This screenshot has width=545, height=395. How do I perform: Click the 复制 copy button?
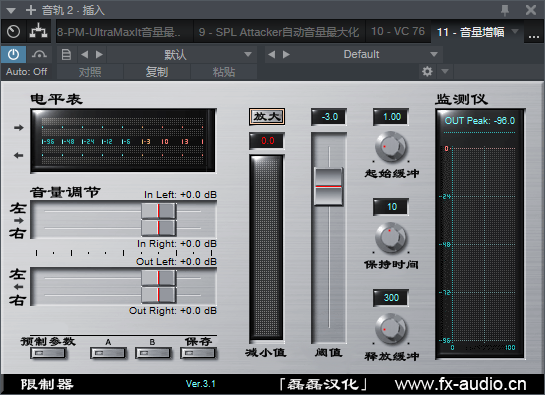[x=157, y=72]
